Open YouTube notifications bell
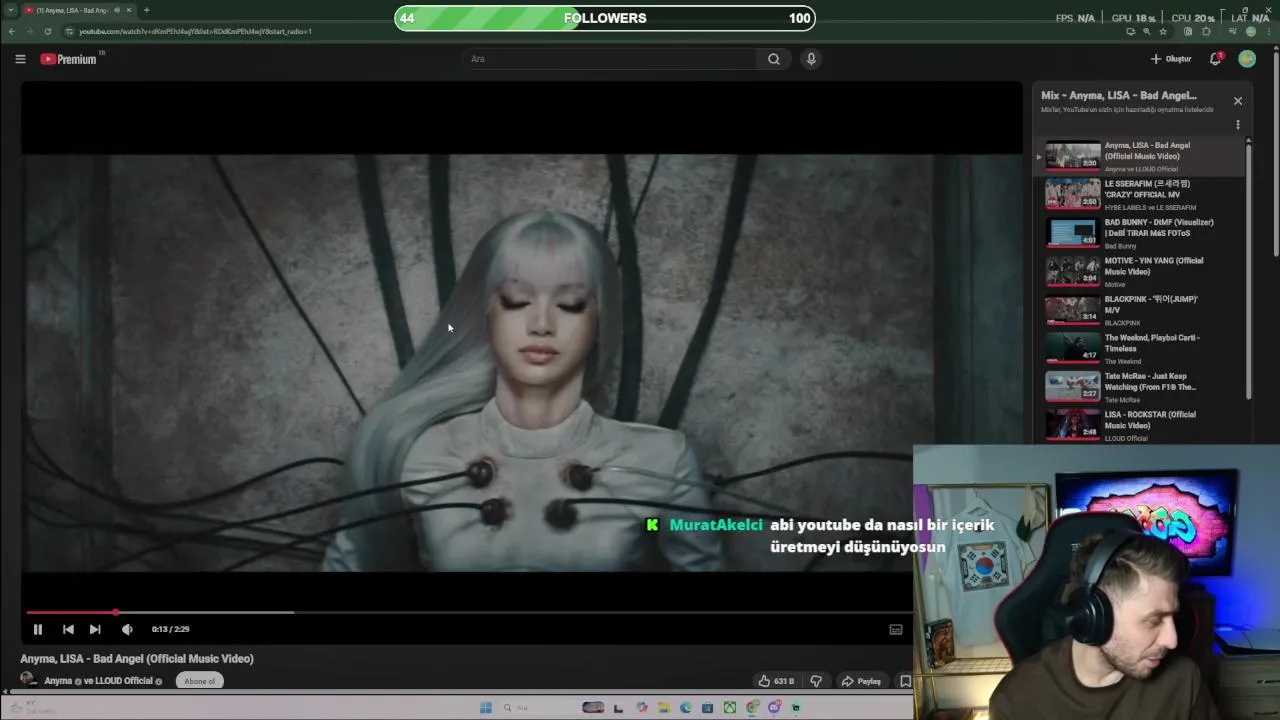1280x720 pixels. (x=1215, y=59)
